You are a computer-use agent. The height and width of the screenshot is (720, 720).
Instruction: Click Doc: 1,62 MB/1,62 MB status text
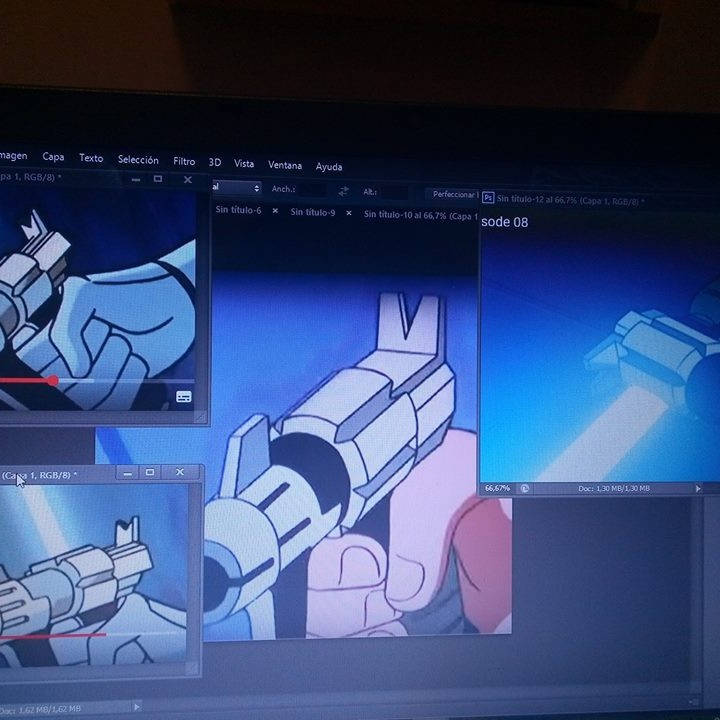coord(41,709)
